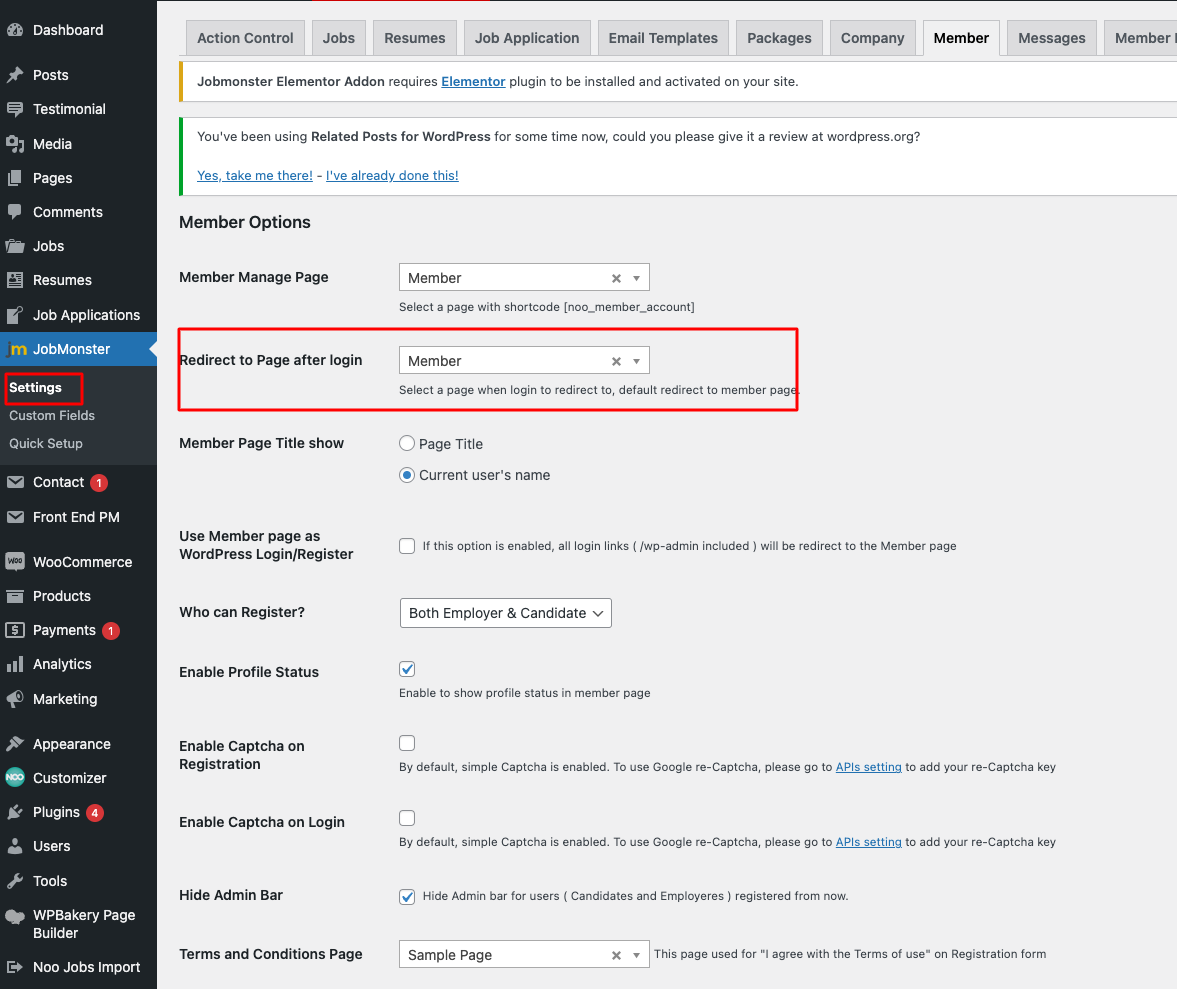Click the Contact notification badge
1177x989 pixels.
tap(99, 482)
